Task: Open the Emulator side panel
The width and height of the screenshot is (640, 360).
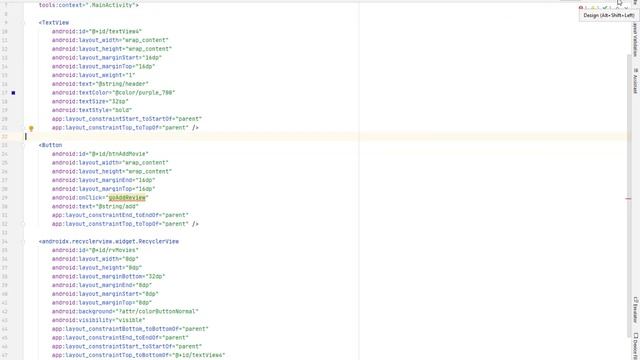Action: (x=636, y=310)
